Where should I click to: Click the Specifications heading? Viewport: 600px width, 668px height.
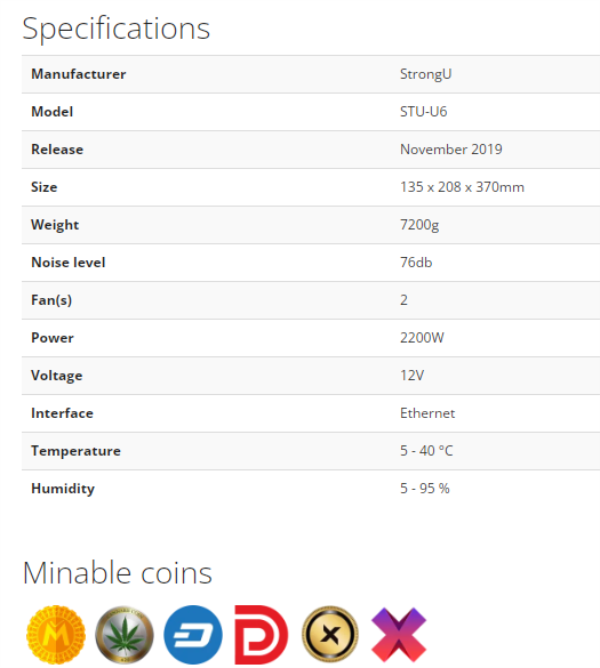pos(116,29)
